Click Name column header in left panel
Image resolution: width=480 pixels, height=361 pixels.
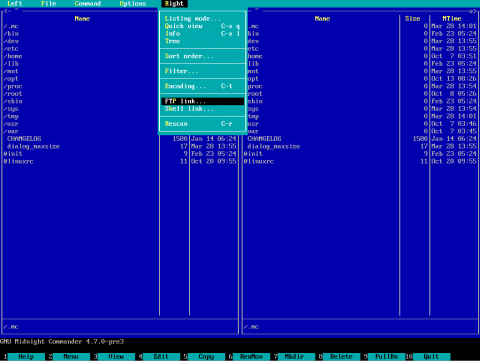(82, 19)
